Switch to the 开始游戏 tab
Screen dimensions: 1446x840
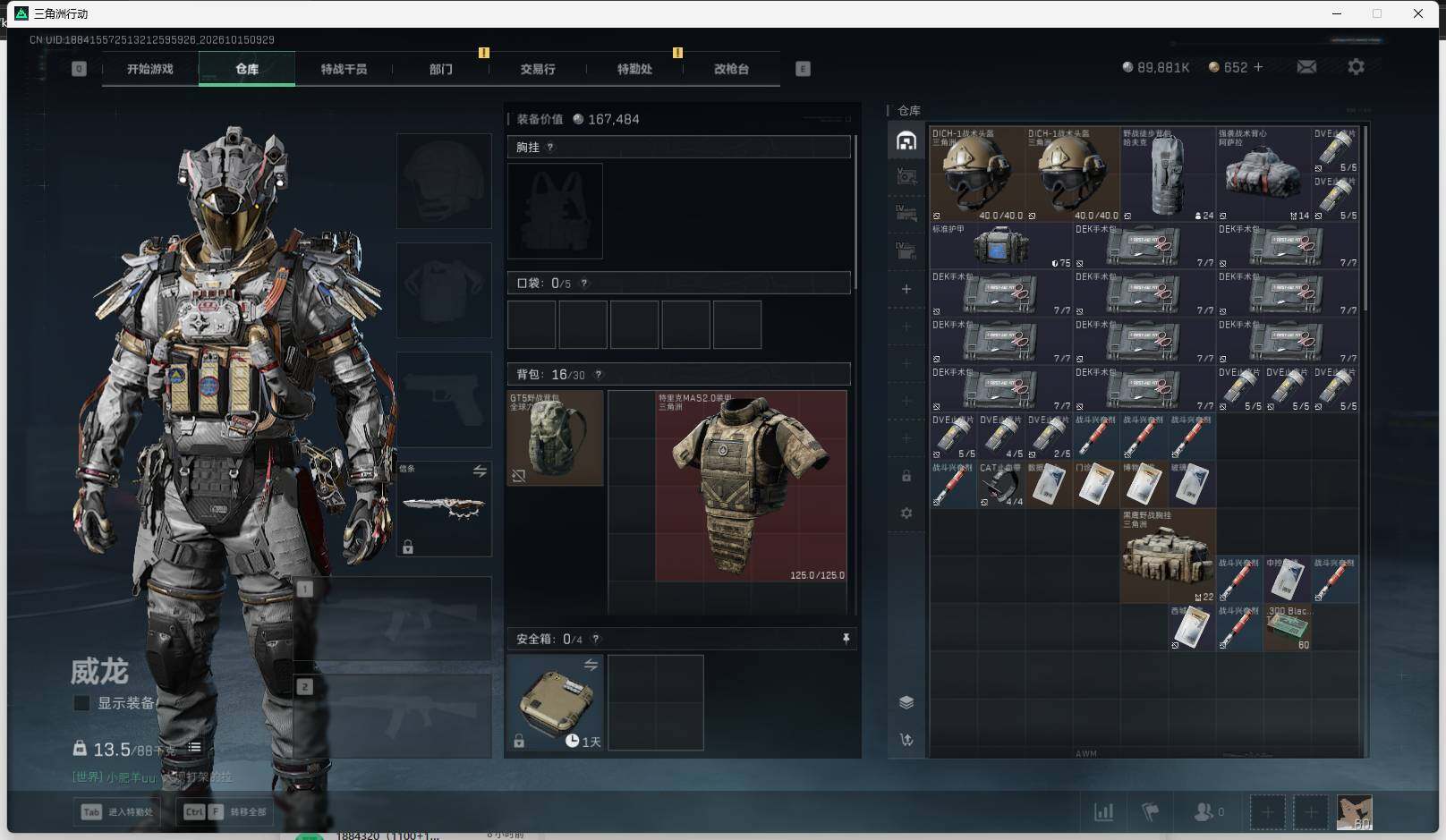(149, 69)
